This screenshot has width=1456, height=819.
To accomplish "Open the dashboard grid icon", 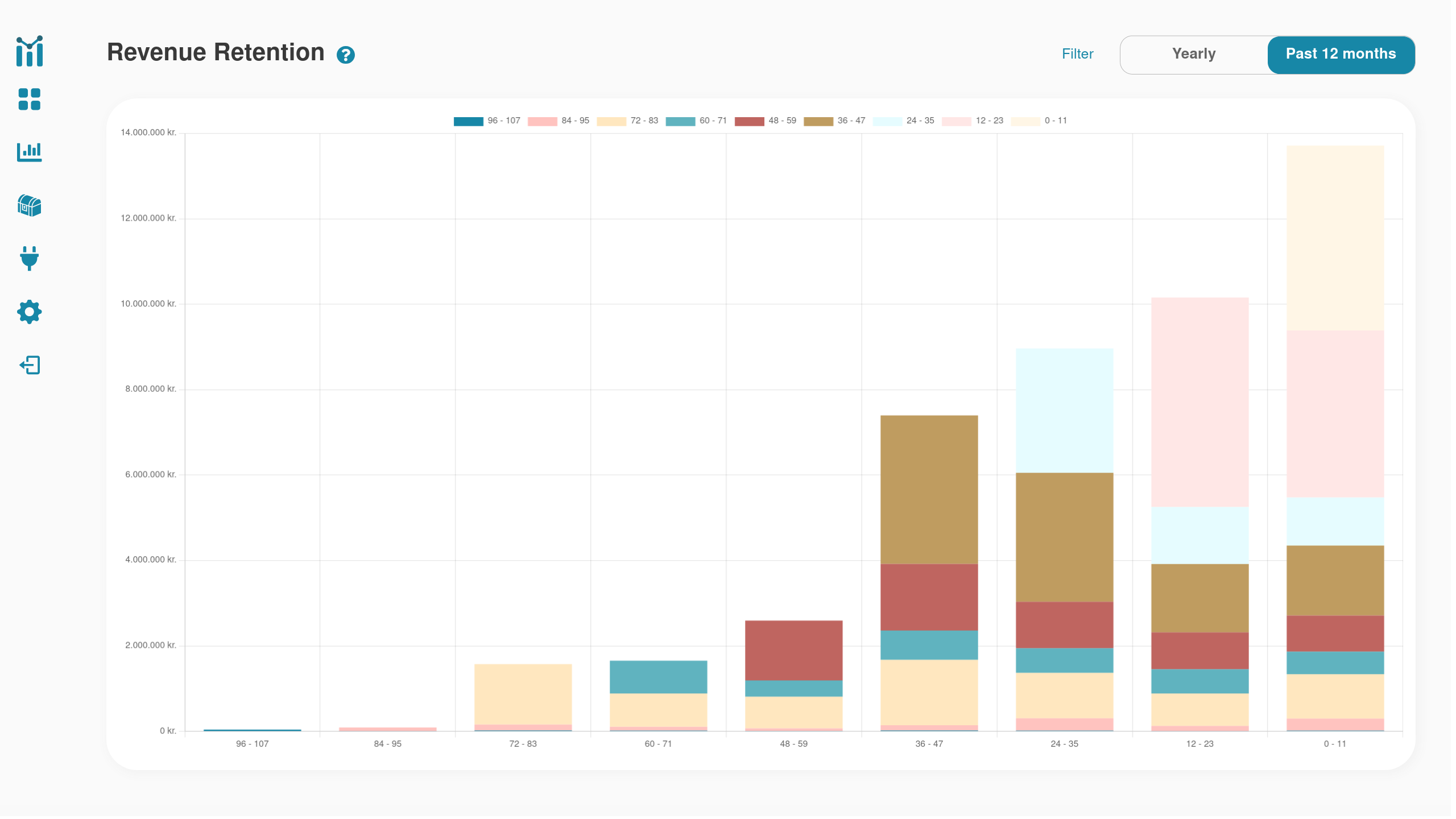I will pos(30,100).
